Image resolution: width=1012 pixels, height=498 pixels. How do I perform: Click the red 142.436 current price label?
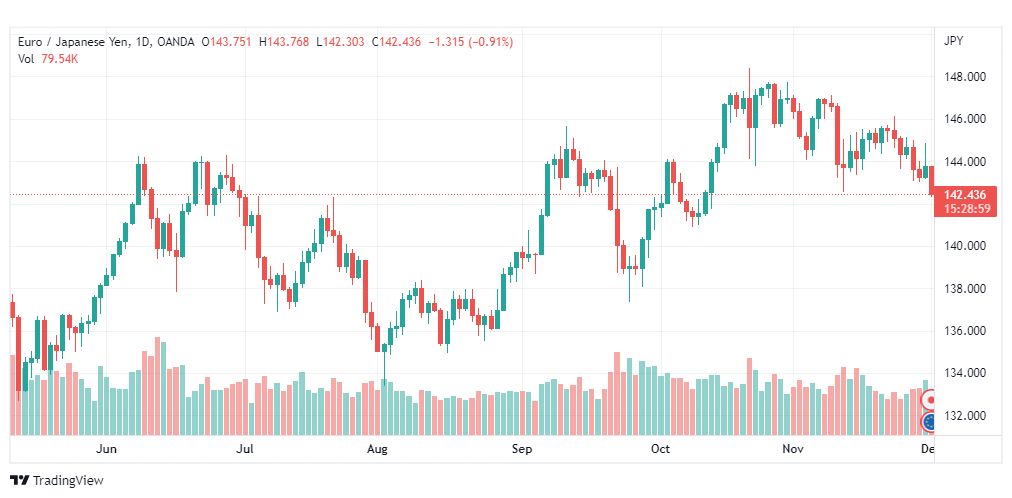(965, 195)
